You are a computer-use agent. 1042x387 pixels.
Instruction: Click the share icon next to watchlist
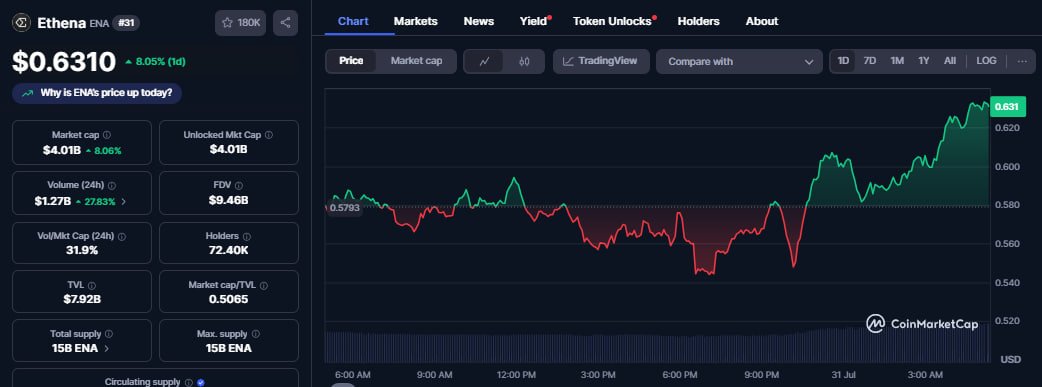[x=285, y=23]
